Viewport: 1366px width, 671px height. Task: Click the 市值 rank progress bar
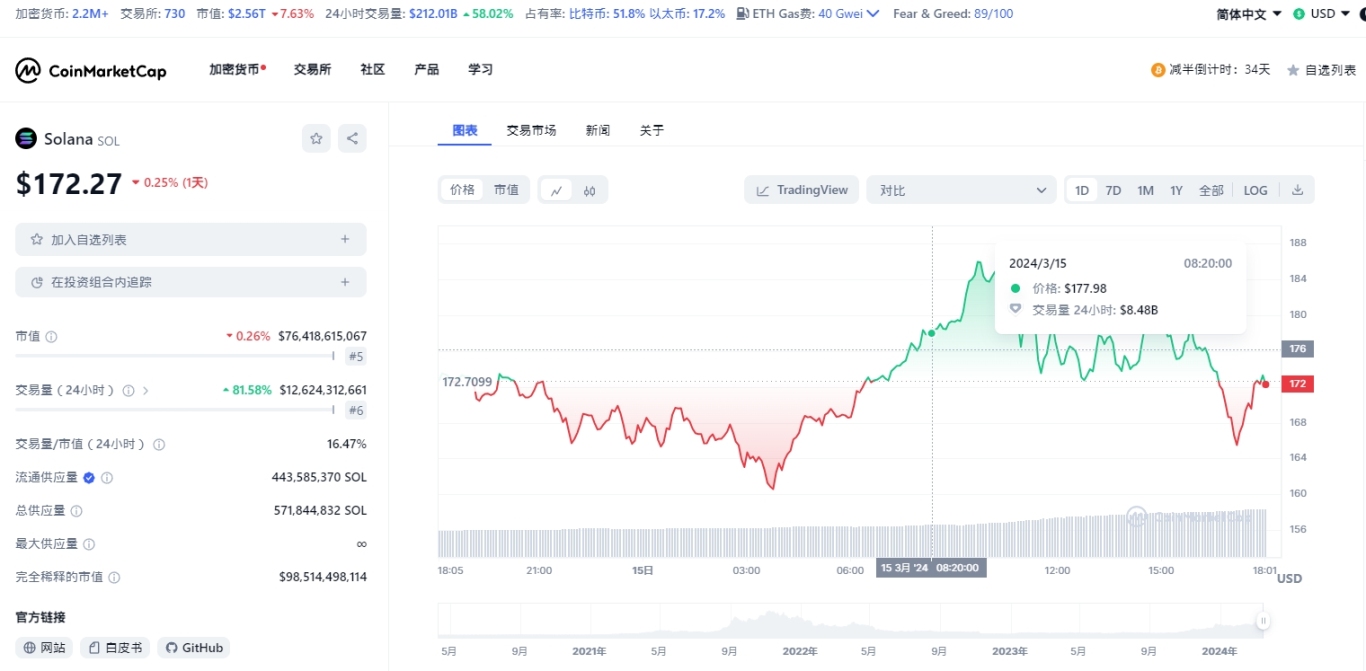[175, 355]
